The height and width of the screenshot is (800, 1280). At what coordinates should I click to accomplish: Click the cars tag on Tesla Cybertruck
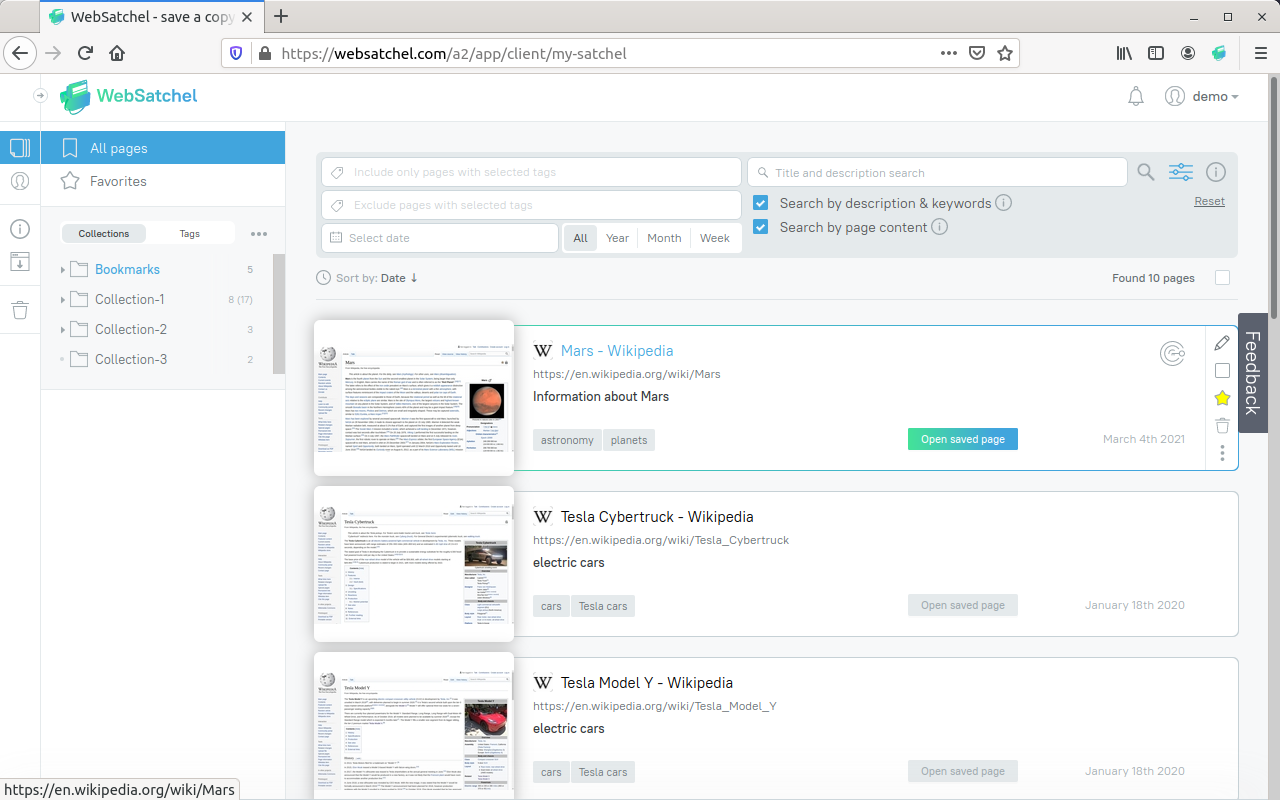[x=551, y=606]
